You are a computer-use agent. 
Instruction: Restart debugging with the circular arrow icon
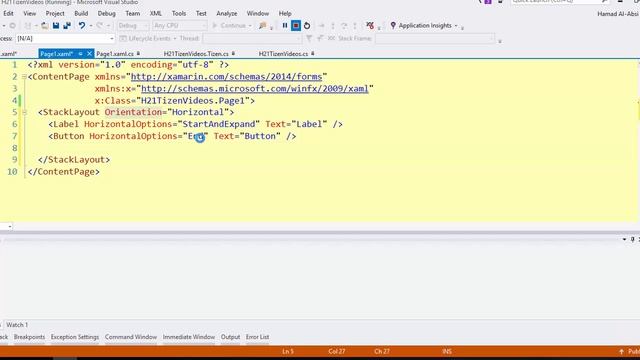(x=307, y=26)
